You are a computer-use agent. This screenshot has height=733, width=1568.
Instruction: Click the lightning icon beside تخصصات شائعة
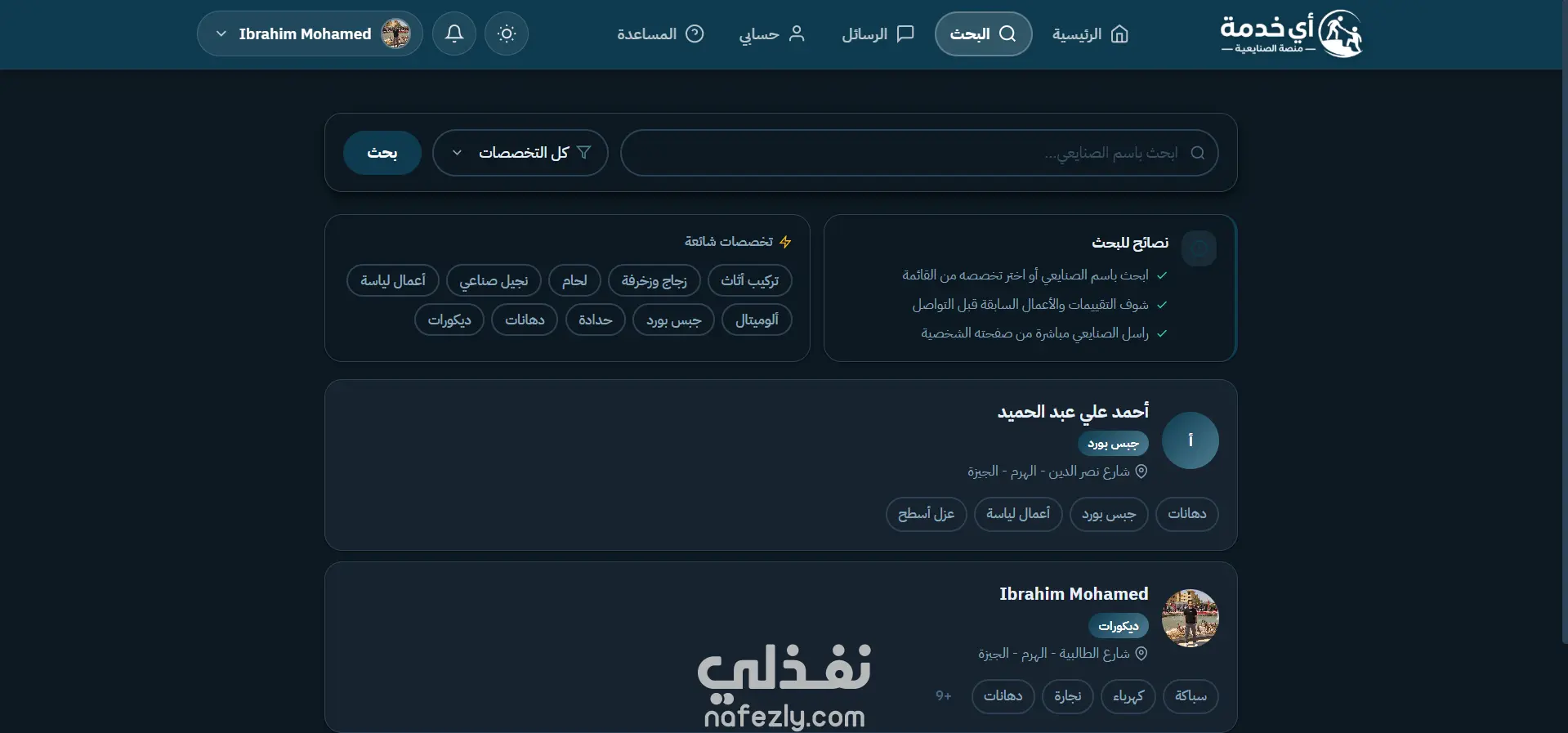(785, 242)
